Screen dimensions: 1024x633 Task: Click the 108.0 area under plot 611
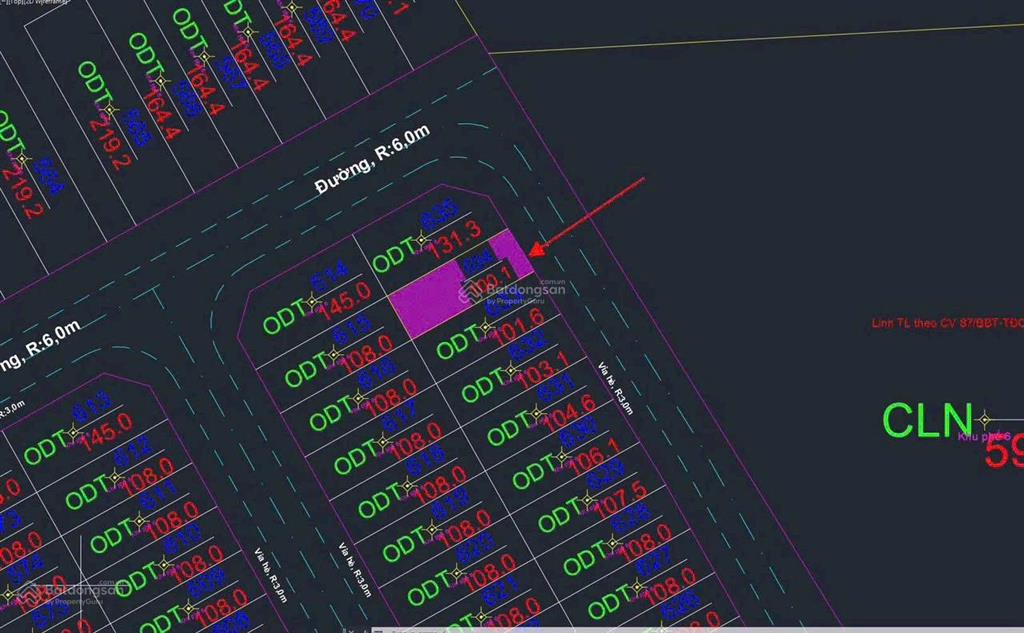tap(173, 520)
